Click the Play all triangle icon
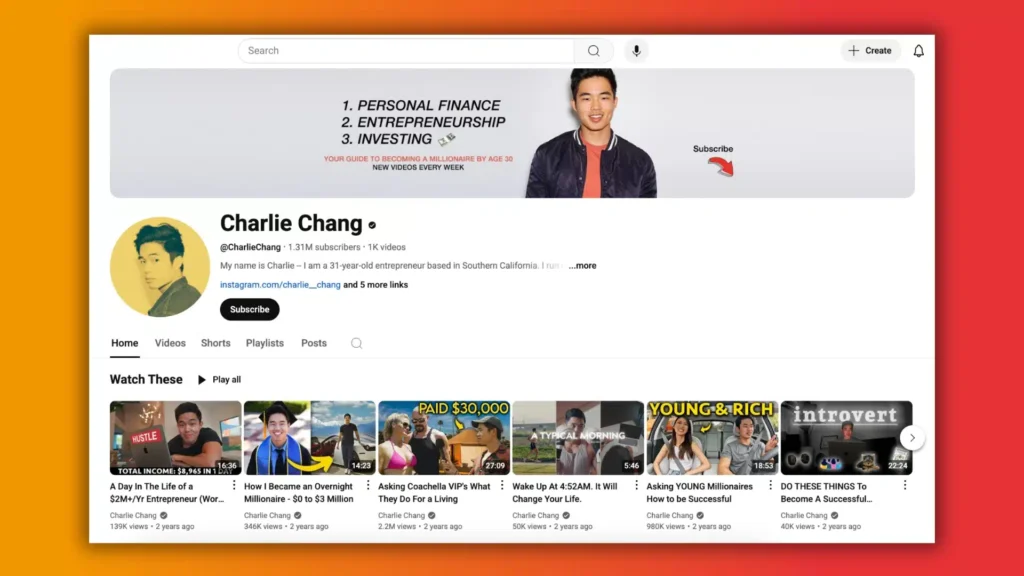The height and width of the screenshot is (576, 1024). (x=203, y=379)
